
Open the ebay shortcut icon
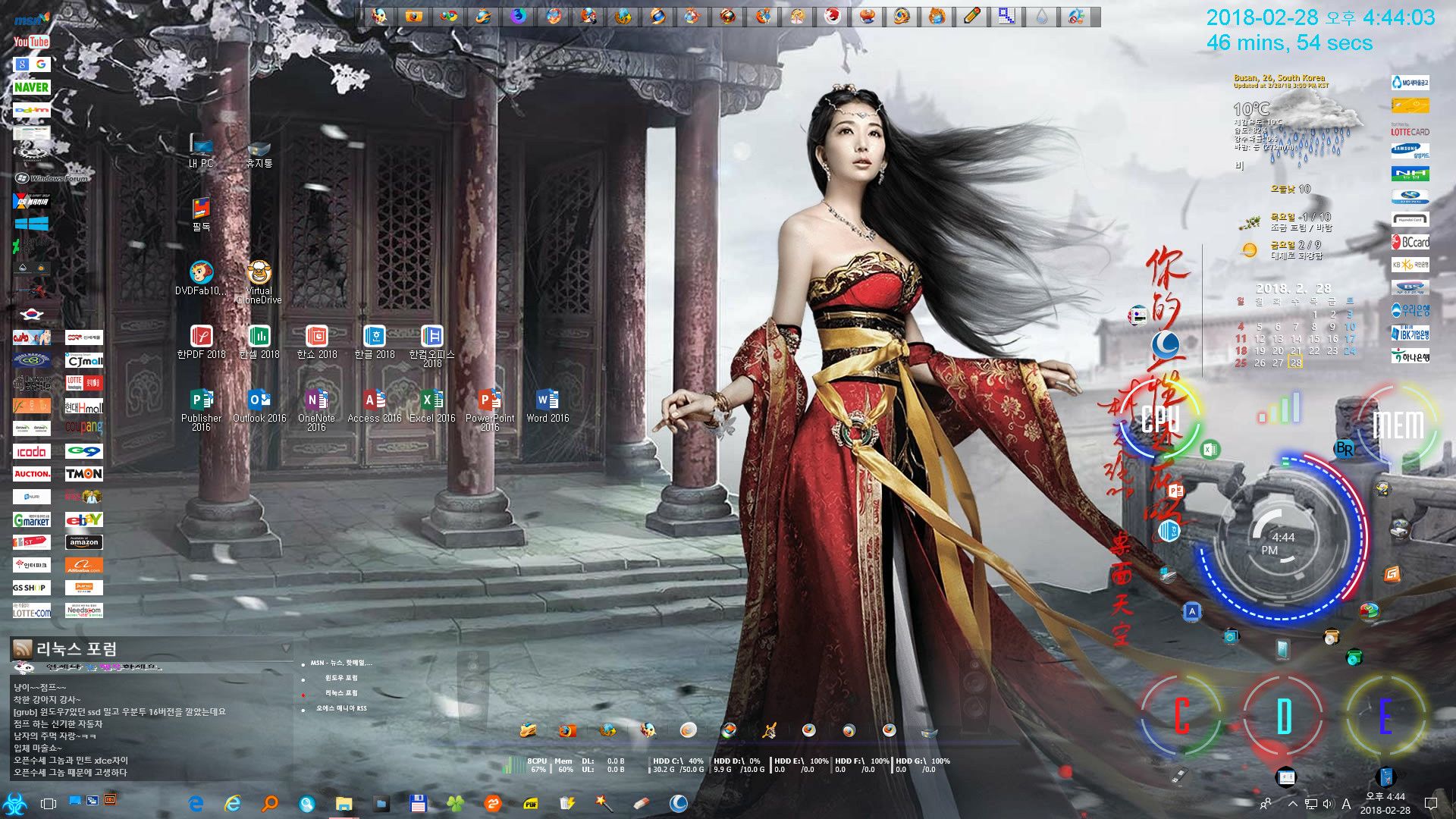(83, 519)
